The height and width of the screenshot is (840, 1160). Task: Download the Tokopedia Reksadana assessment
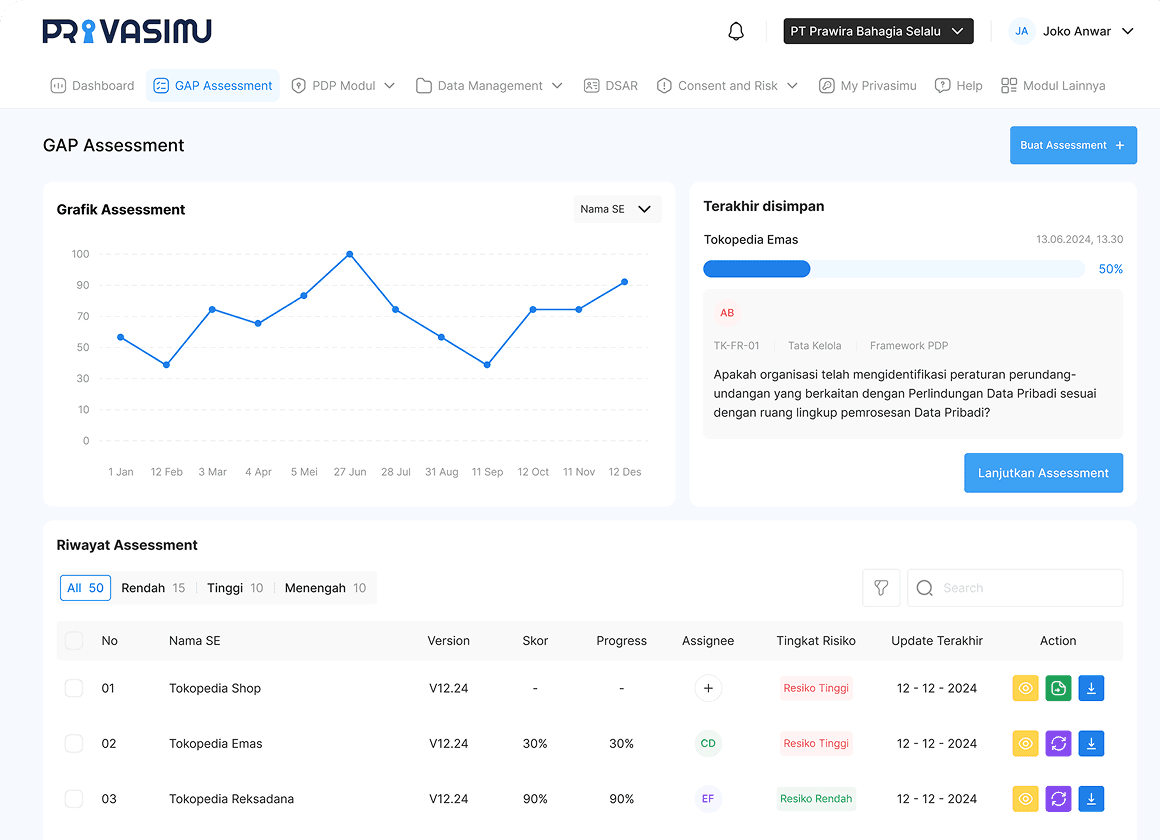click(1091, 798)
